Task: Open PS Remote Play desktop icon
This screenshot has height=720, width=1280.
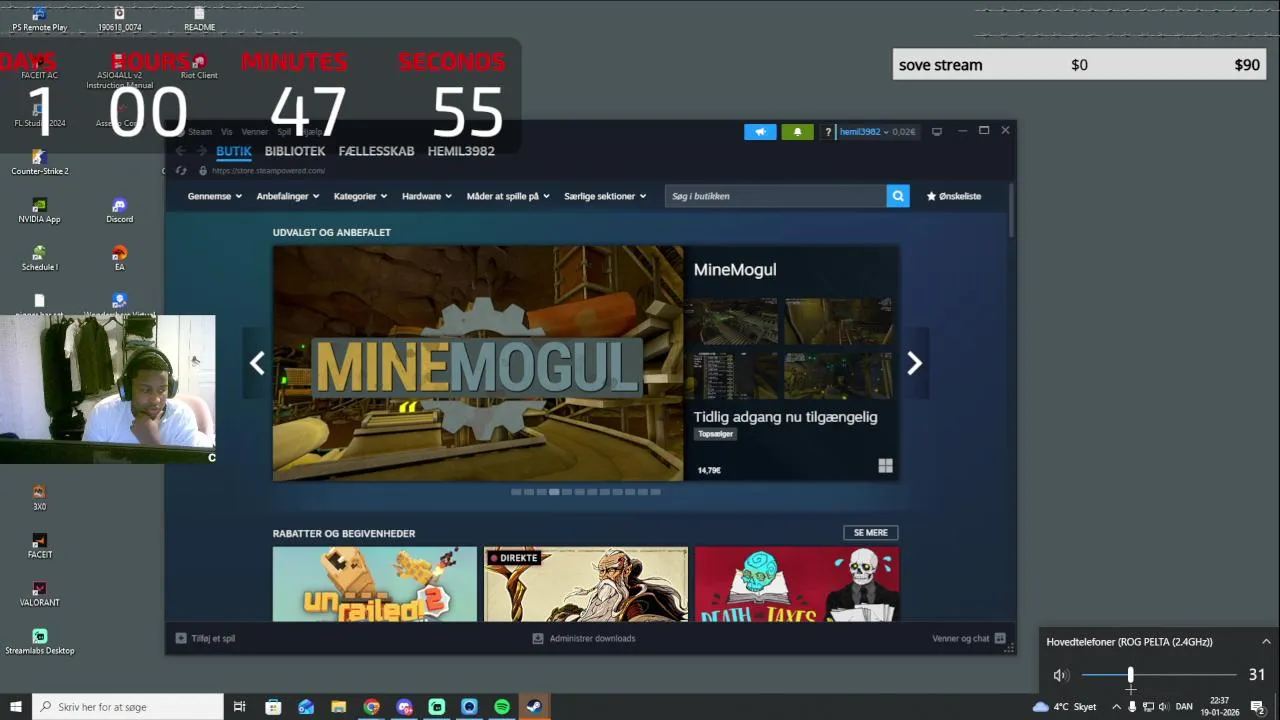Action: [39, 18]
